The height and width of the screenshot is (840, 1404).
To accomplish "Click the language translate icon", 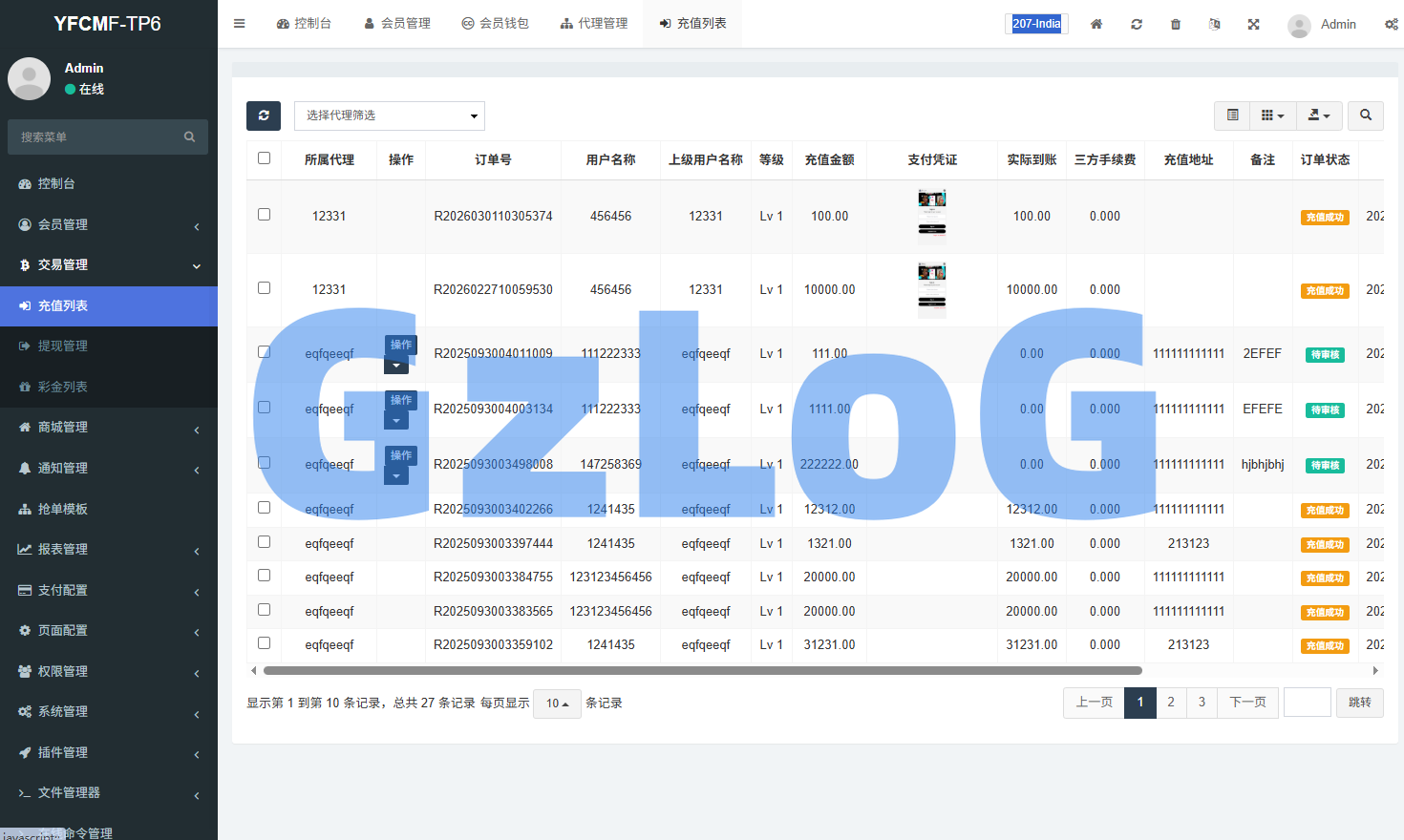I will (1214, 24).
